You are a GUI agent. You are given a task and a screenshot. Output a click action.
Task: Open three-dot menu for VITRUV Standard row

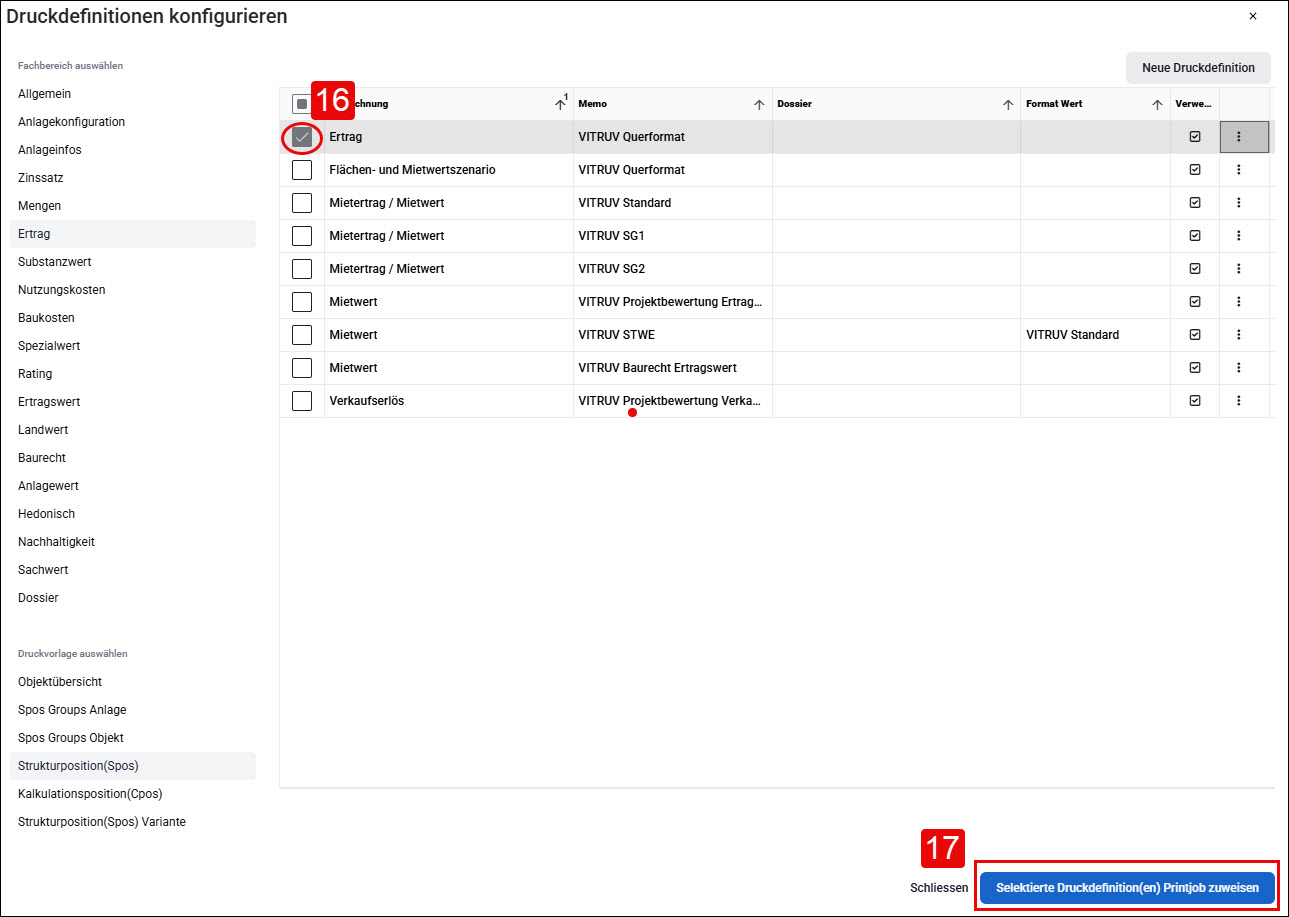(1238, 203)
